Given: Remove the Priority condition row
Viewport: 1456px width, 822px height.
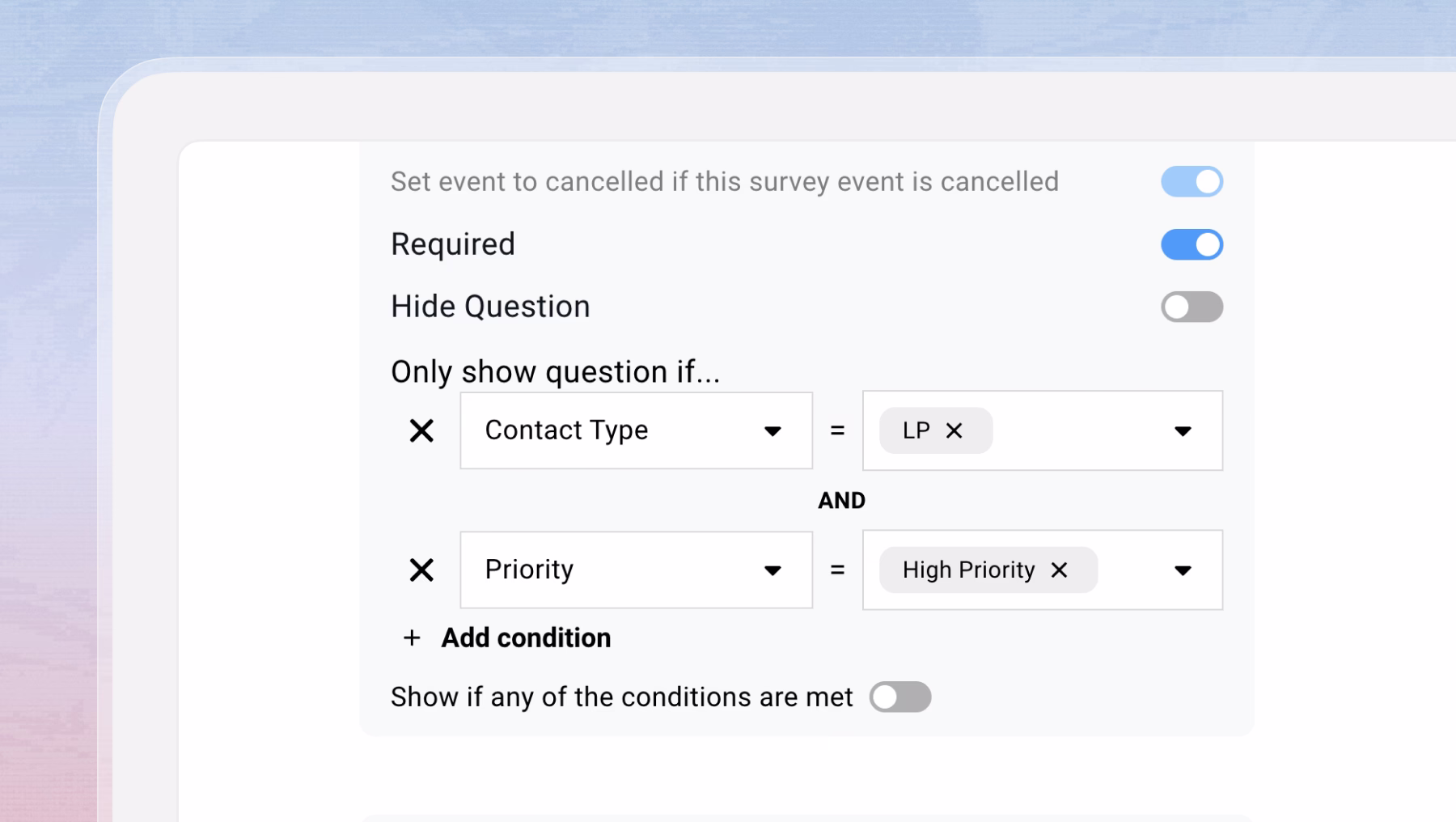Looking at the screenshot, I should pyautogui.click(x=421, y=570).
